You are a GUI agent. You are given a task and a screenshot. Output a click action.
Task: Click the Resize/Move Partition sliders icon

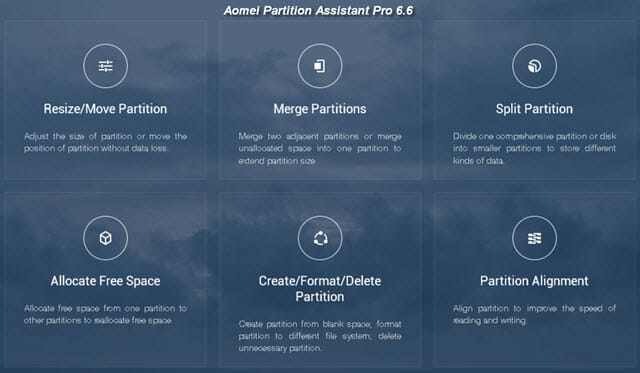tap(105, 66)
